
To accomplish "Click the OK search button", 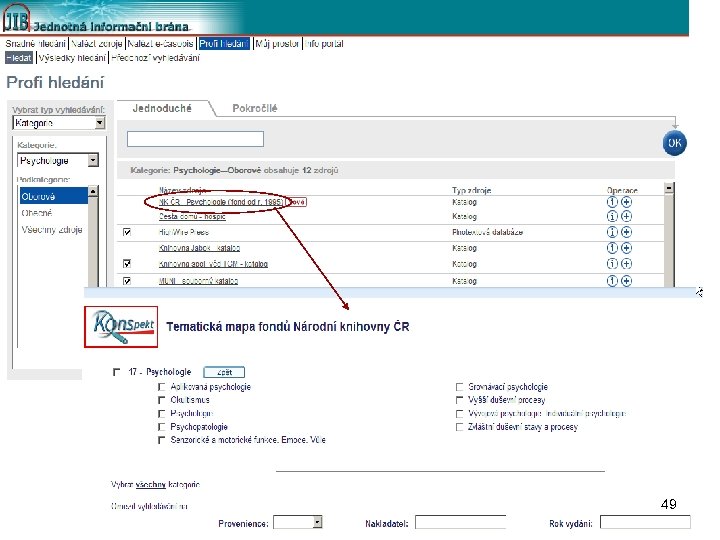I will pyautogui.click(x=675, y=143).
